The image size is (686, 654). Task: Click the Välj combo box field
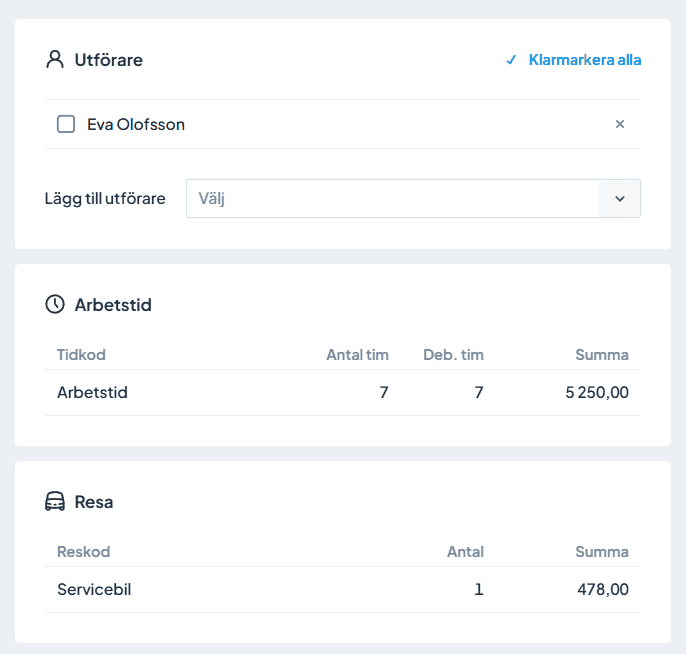coord(392,199)
